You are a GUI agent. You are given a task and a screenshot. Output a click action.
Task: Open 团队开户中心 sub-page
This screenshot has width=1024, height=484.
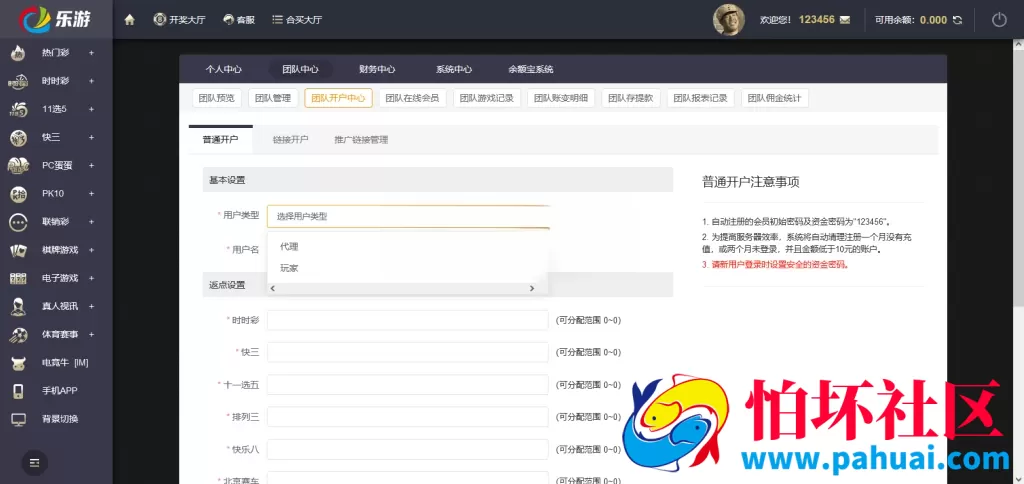coord(338,99)
